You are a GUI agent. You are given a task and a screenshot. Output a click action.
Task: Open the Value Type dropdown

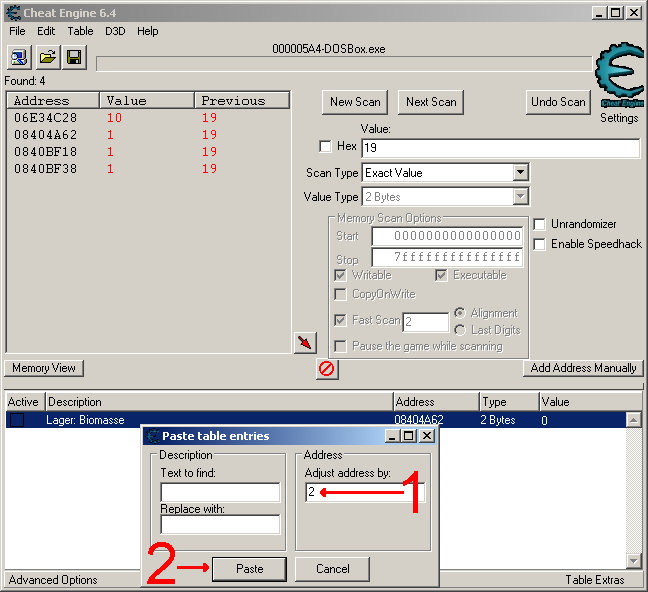coord(521,197)
